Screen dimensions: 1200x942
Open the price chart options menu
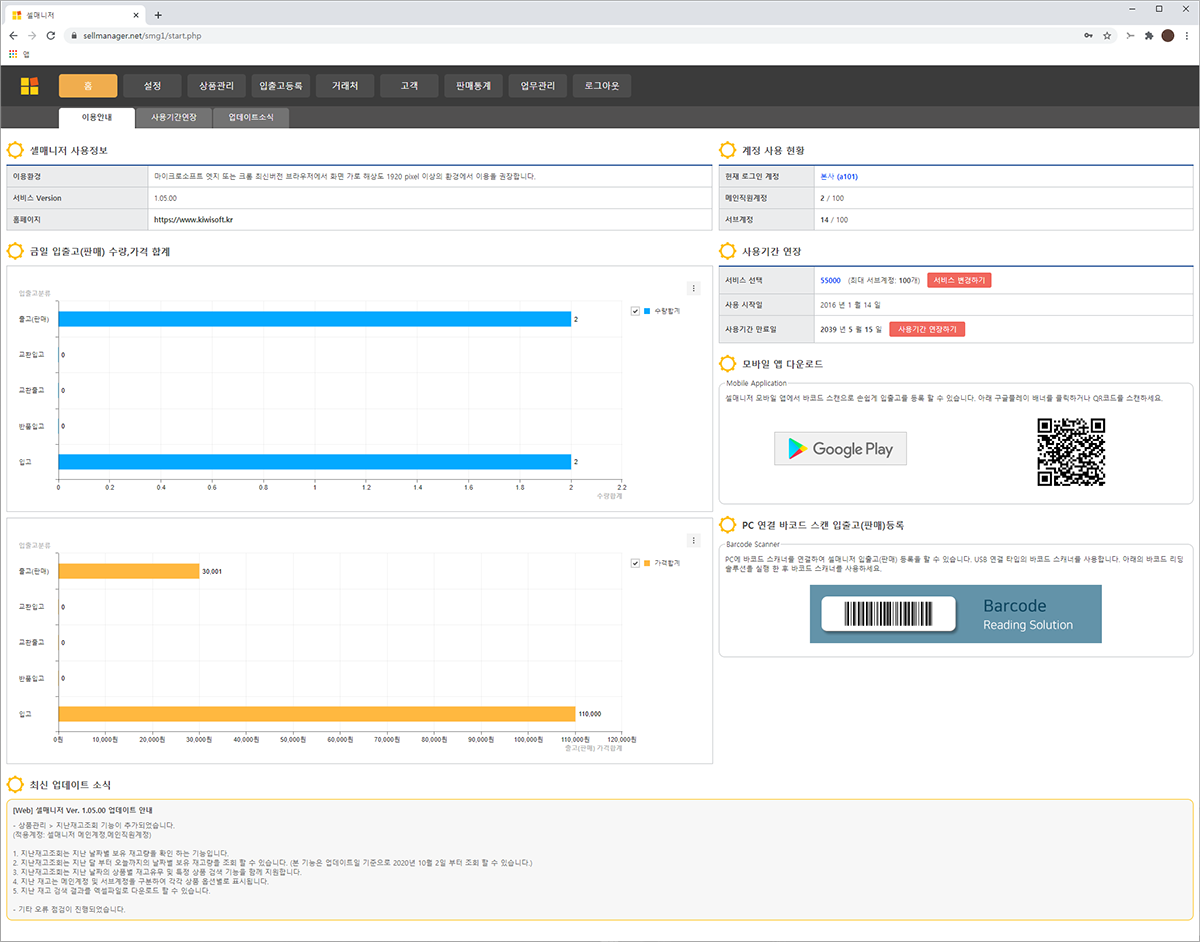tap(694, 540)
